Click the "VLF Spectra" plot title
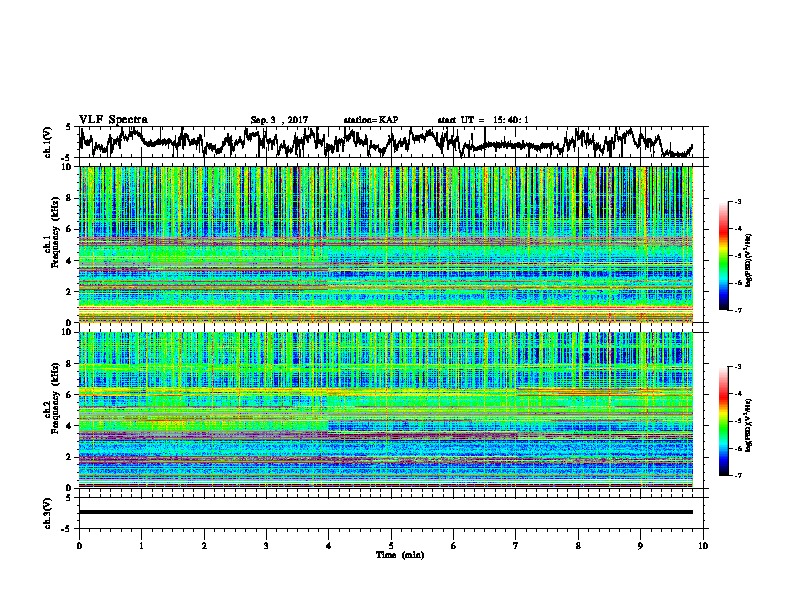The height and width of the screenshot is (612, 792). pyautogui.click(x=113, y=120)
